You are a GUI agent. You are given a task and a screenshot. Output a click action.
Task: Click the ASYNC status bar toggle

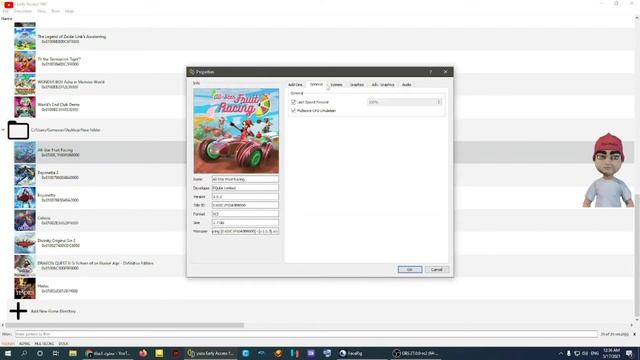coord(24,344)
